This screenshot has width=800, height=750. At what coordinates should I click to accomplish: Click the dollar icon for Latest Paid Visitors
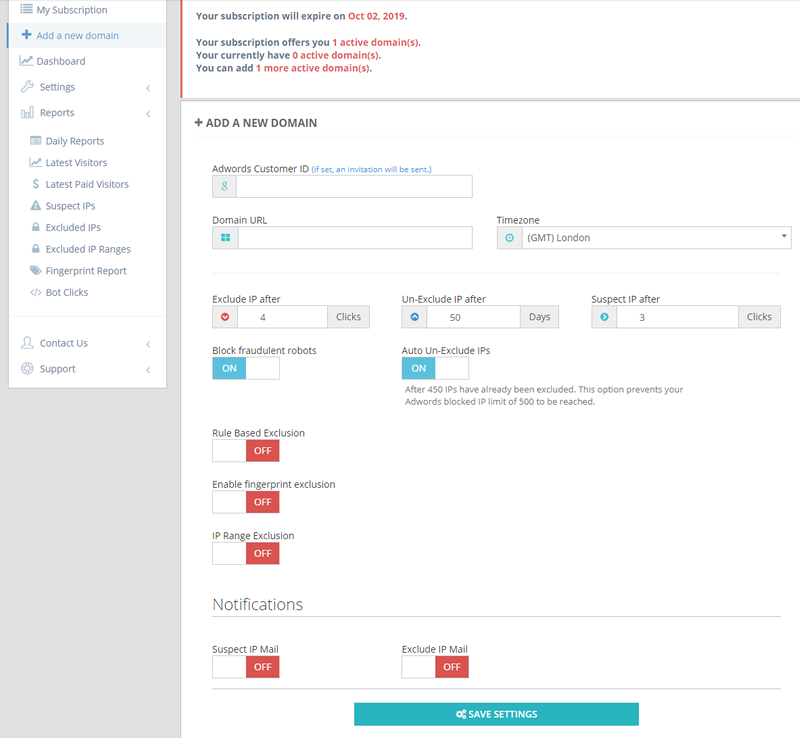point(36,184)
